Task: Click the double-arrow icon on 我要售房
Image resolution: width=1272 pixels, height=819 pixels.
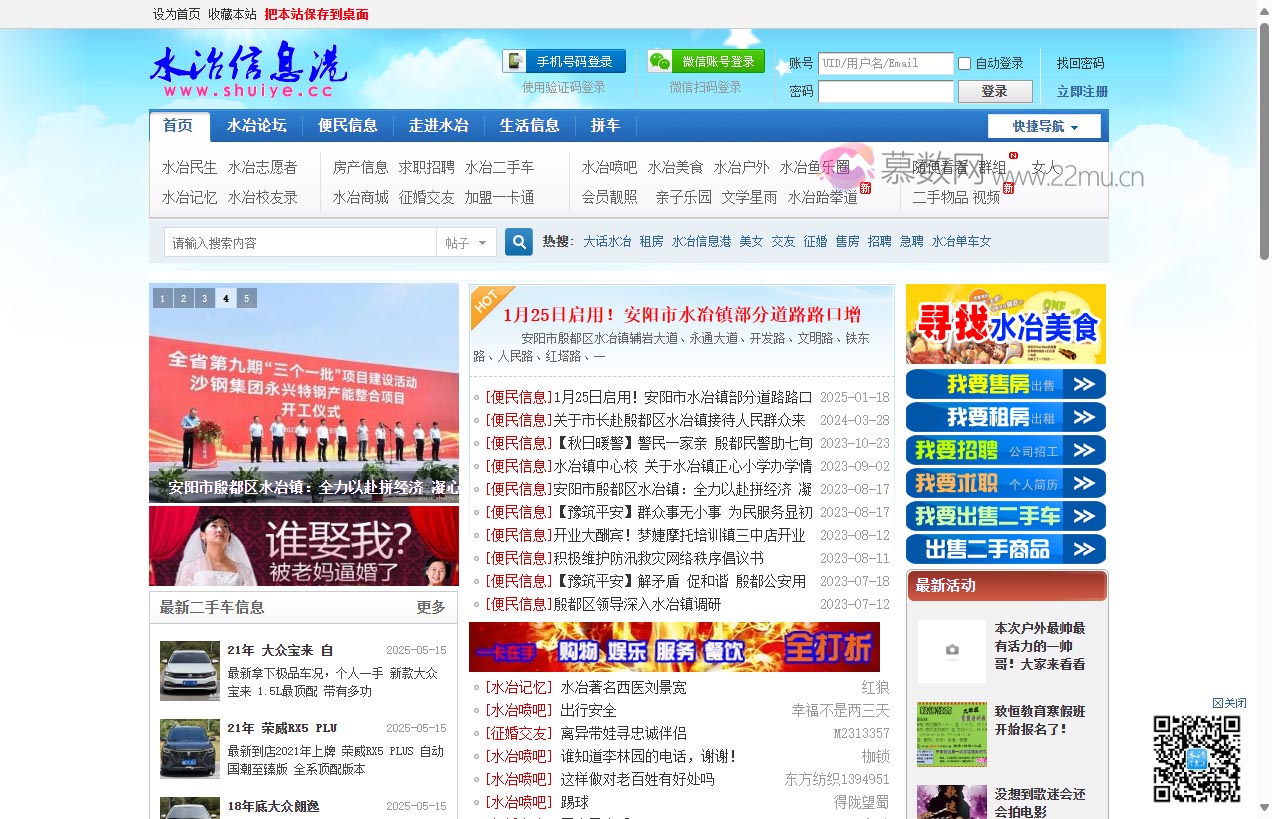Action: point(1083,384)
